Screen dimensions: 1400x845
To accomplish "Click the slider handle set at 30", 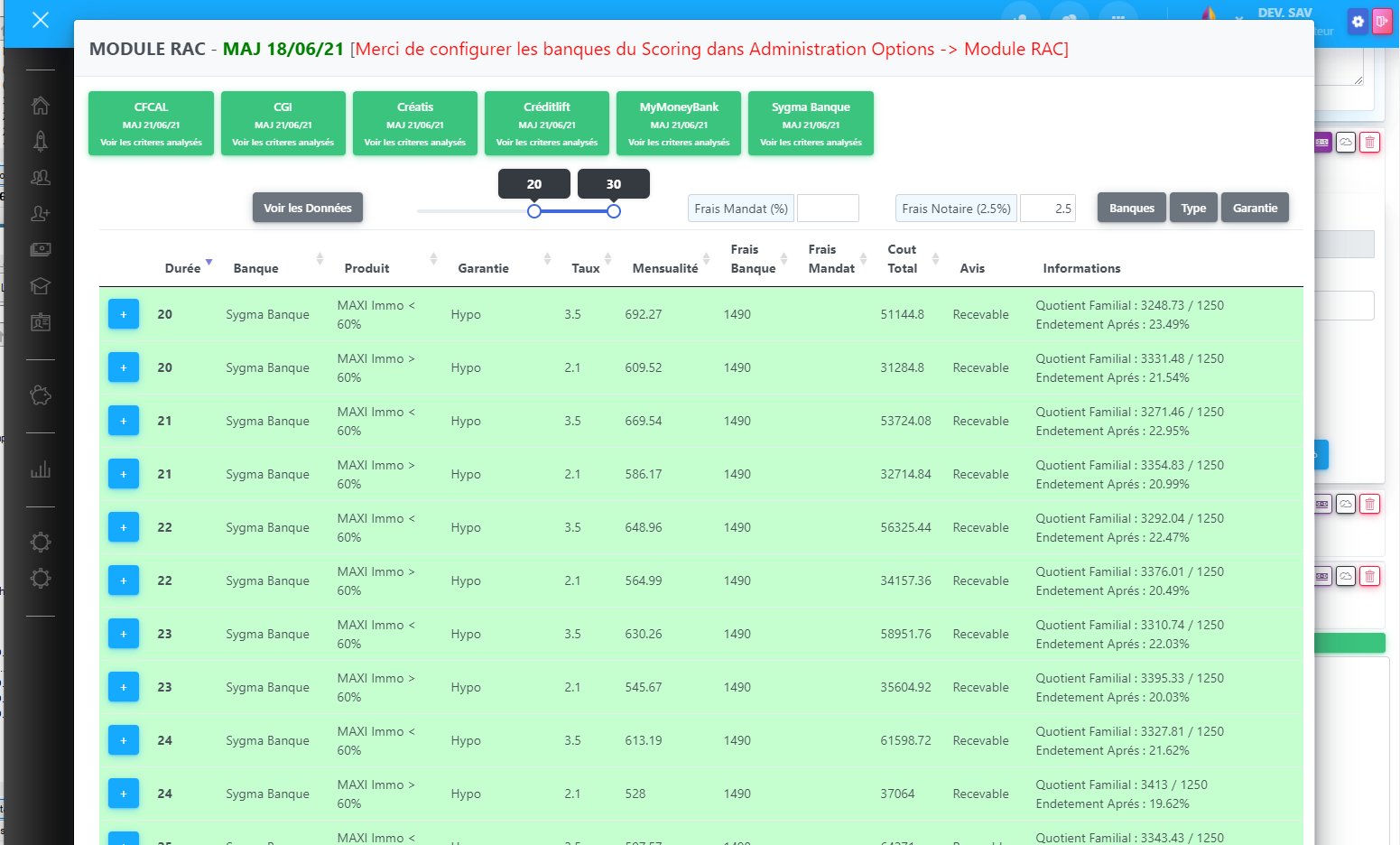I will click(614, 211).
